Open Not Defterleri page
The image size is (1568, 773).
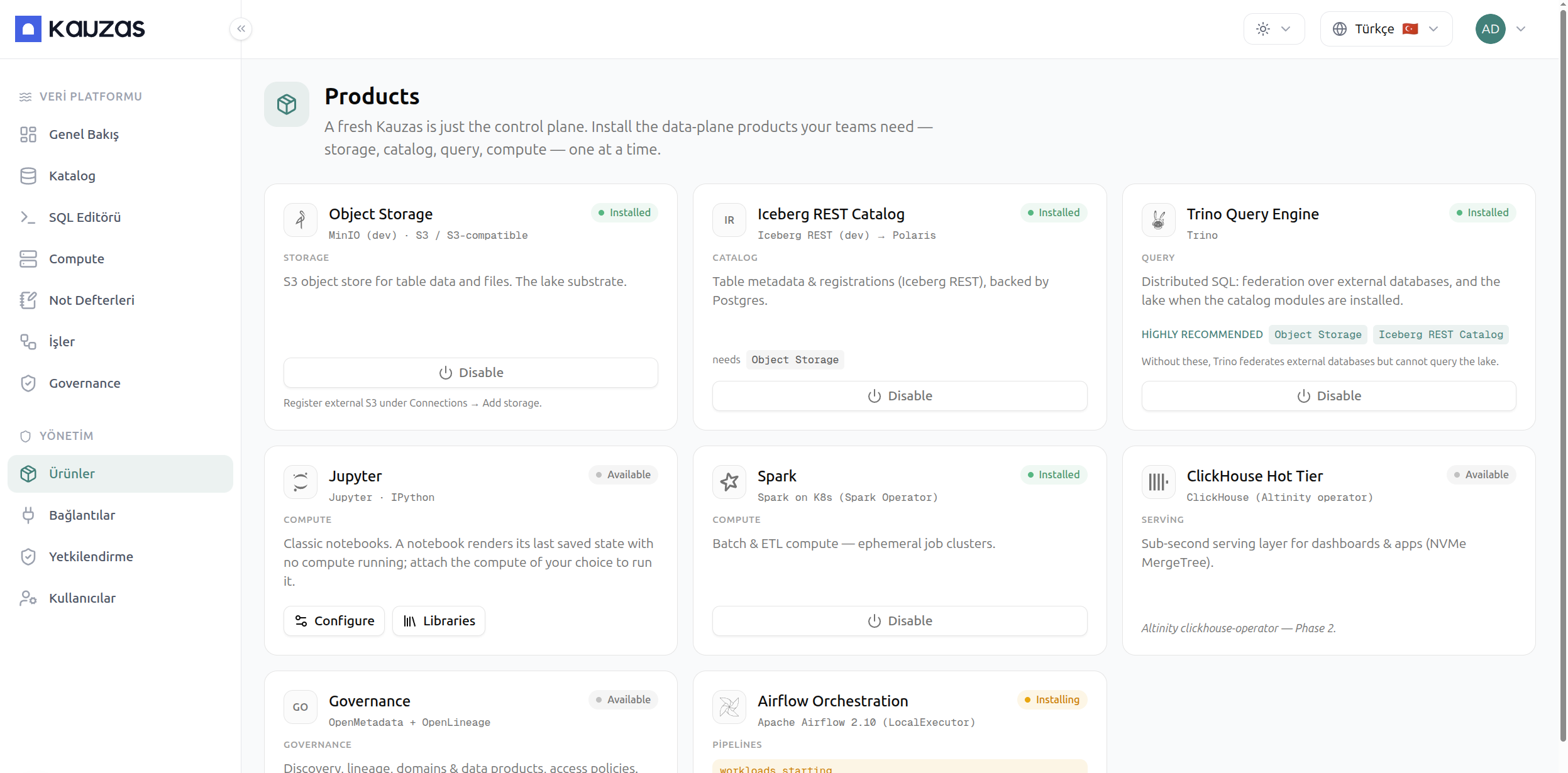[120, 300]
